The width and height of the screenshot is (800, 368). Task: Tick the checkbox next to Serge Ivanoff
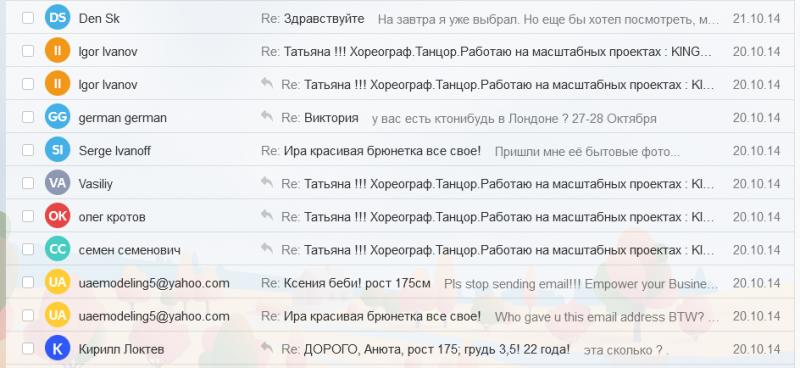[x=28, y=151]
